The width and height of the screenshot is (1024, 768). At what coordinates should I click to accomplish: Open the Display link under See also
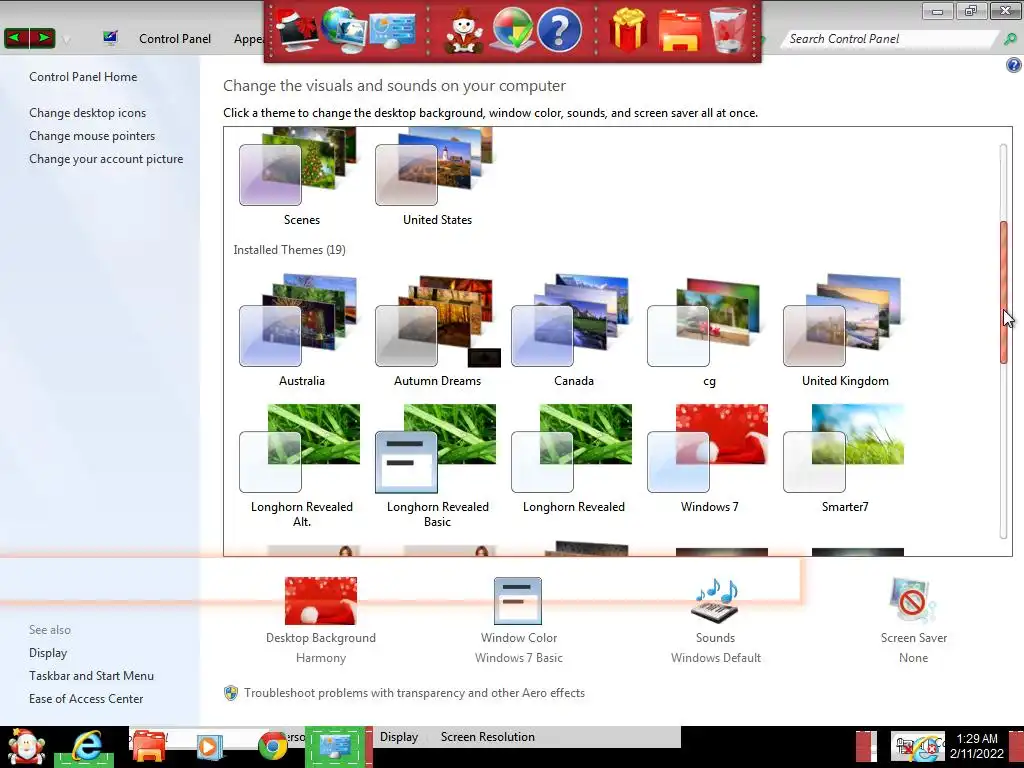click(48, 653)
